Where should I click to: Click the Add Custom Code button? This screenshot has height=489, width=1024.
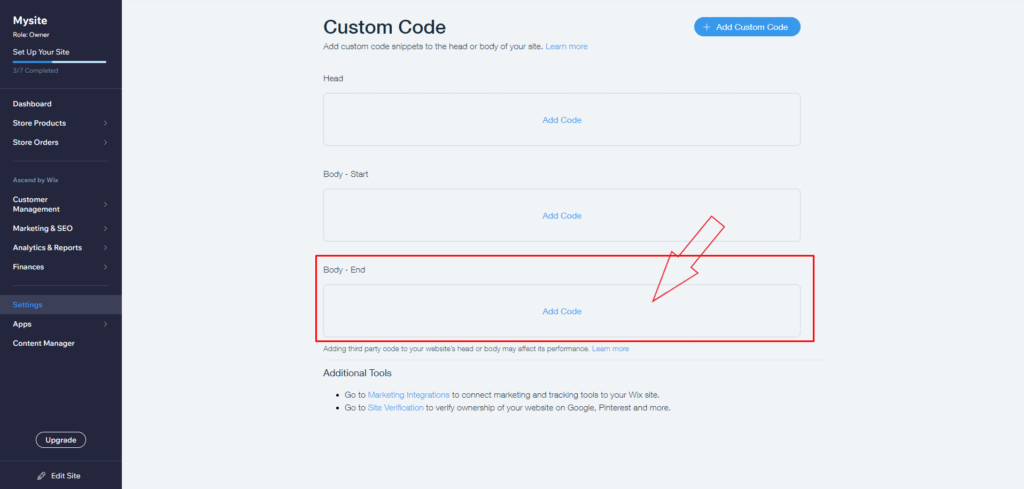coord(747,27)
